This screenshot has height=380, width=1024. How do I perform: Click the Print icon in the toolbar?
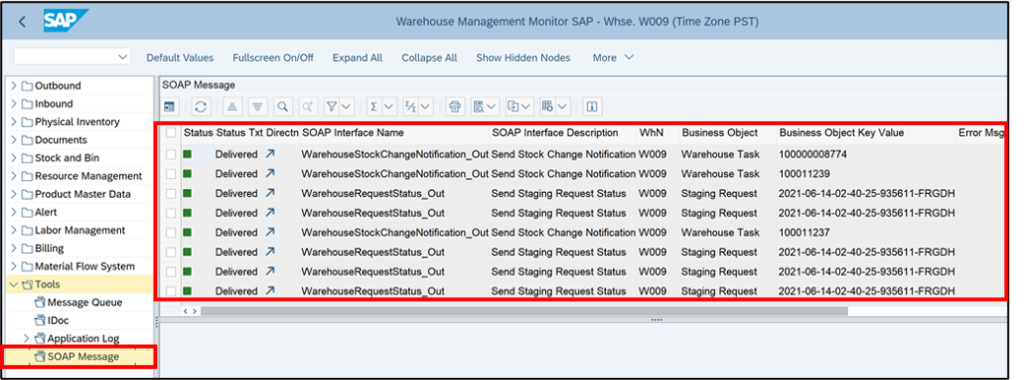tap(455, 106)
